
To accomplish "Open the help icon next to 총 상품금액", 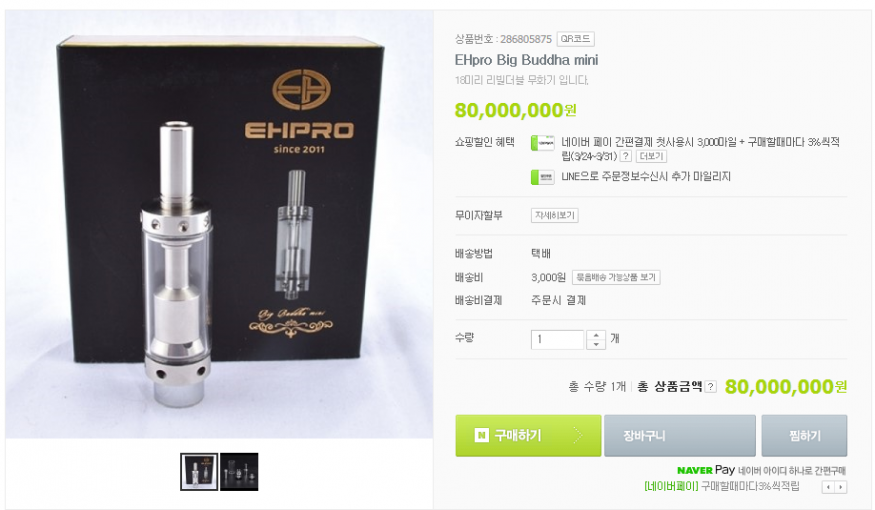I will click(x=710, y=387).
